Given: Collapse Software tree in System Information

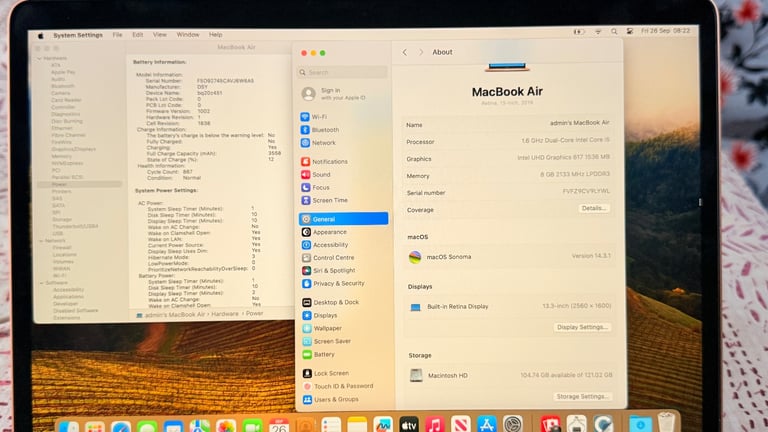Looking at the screenshot, I should [42, 283].
